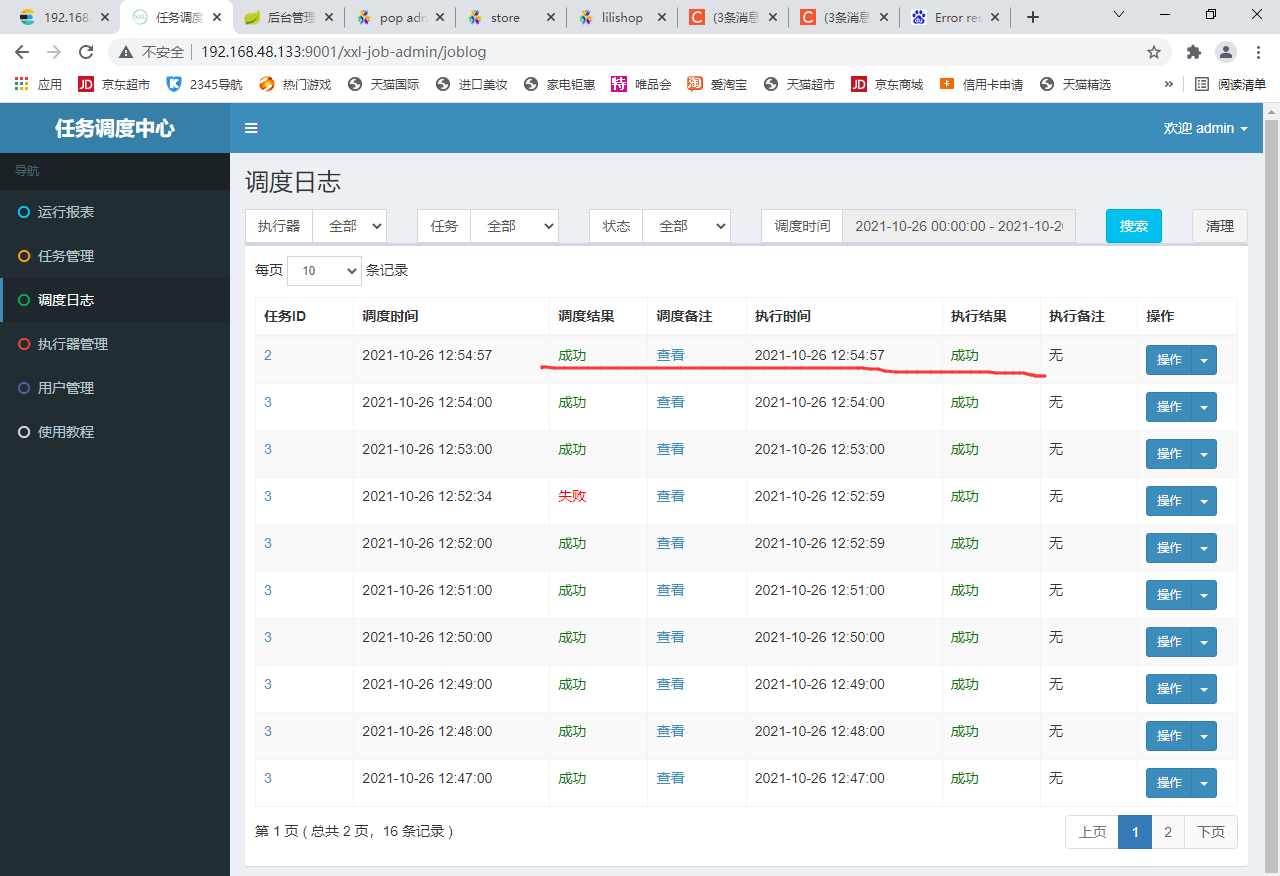View first row details via 查看 link
This screenshot has height=876, width=1280.
671,355
